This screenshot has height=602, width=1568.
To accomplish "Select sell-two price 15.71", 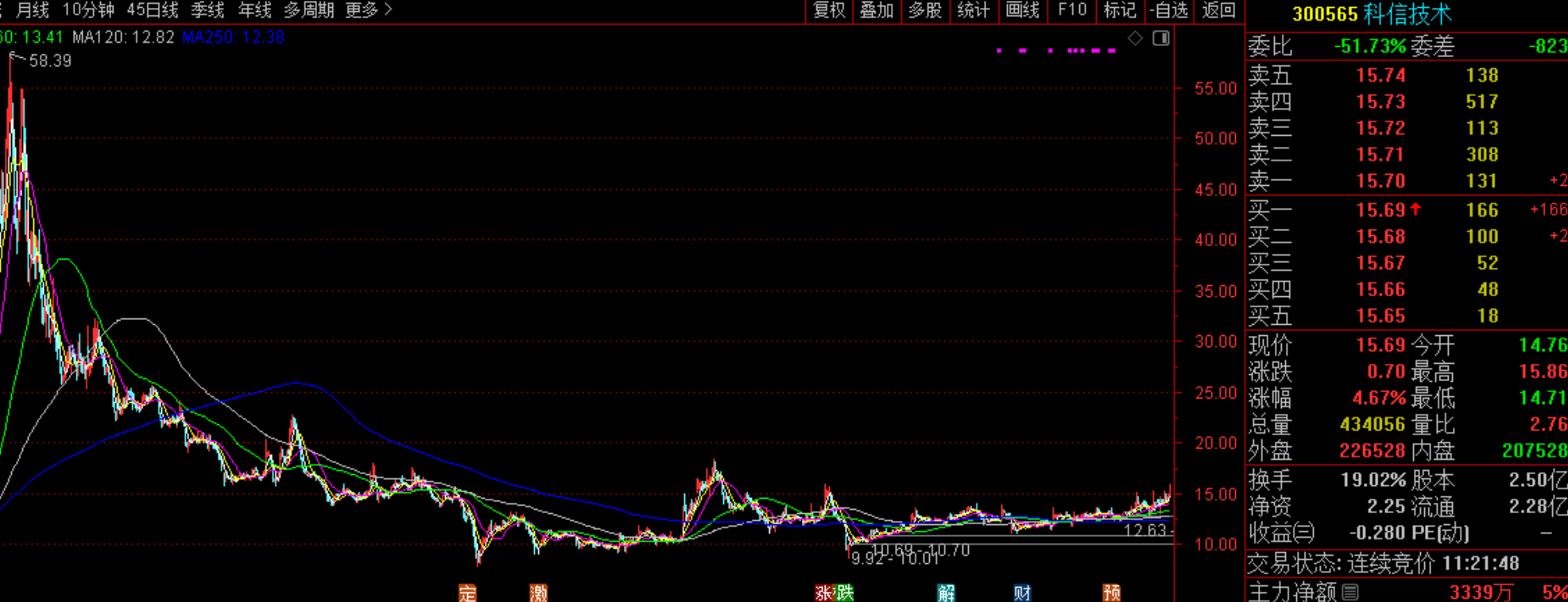I will 1380,154.
